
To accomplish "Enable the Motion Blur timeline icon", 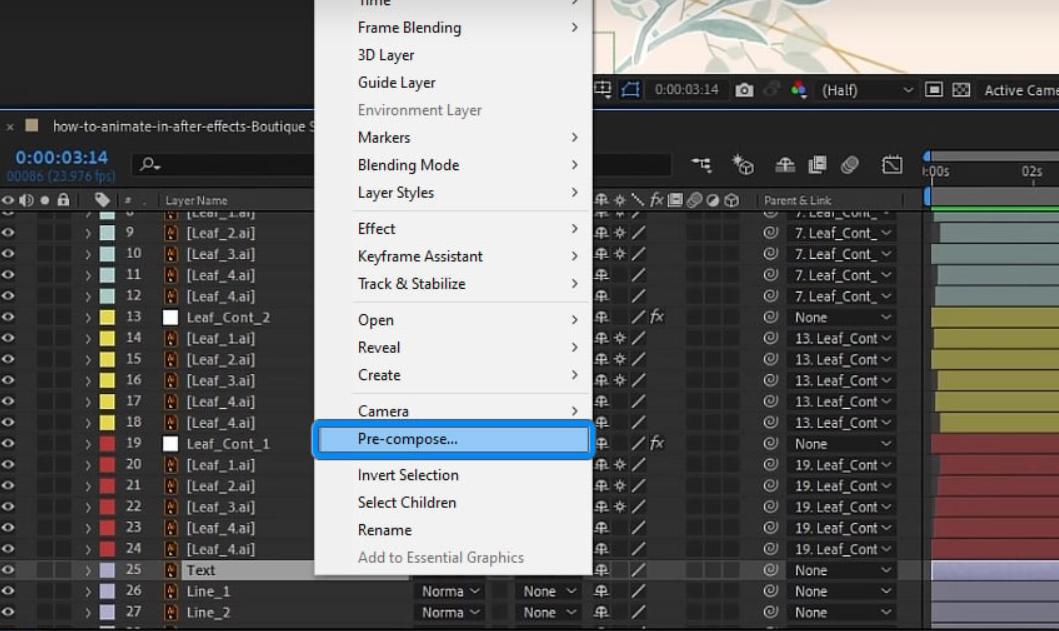I will click(x=850, y=164).
